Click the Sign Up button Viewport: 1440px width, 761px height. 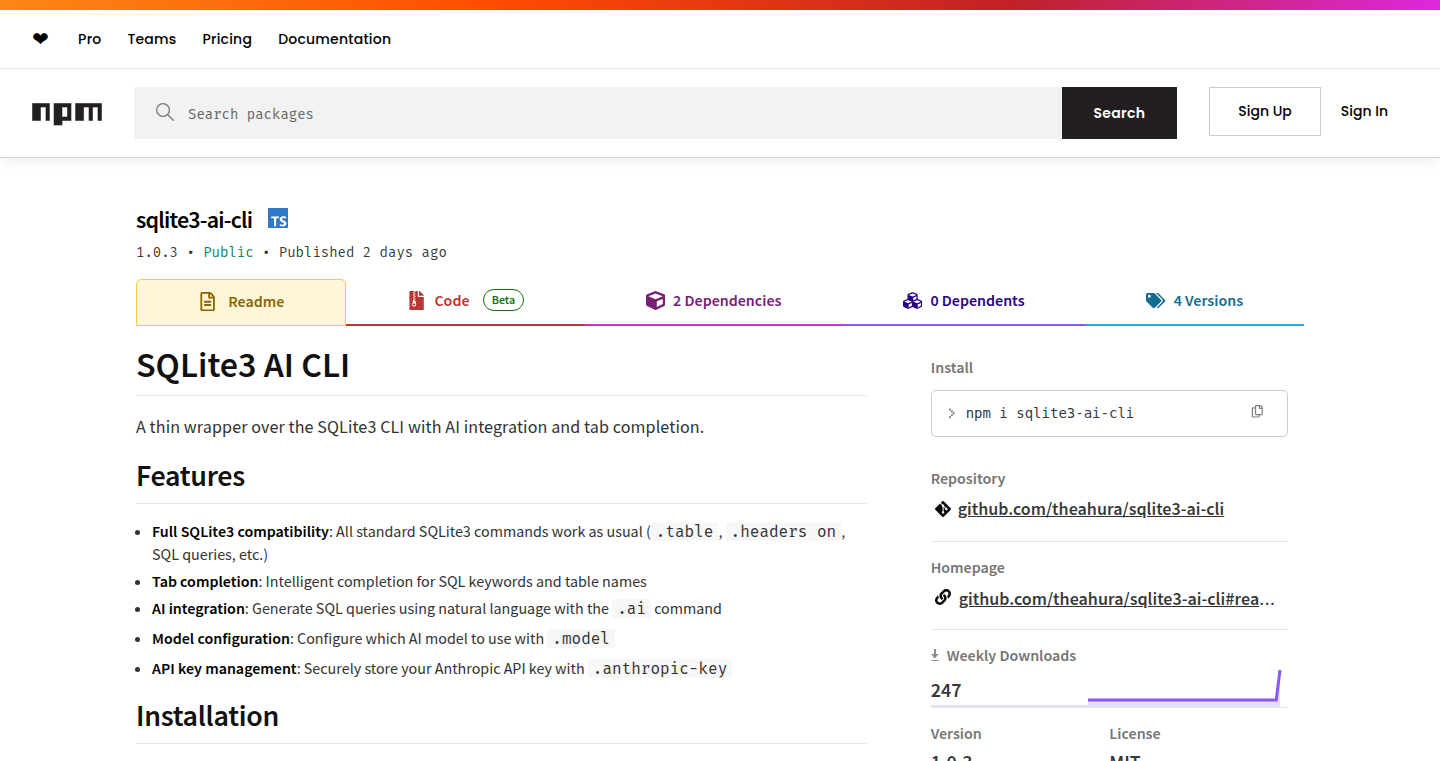(x=1265, y=111)
